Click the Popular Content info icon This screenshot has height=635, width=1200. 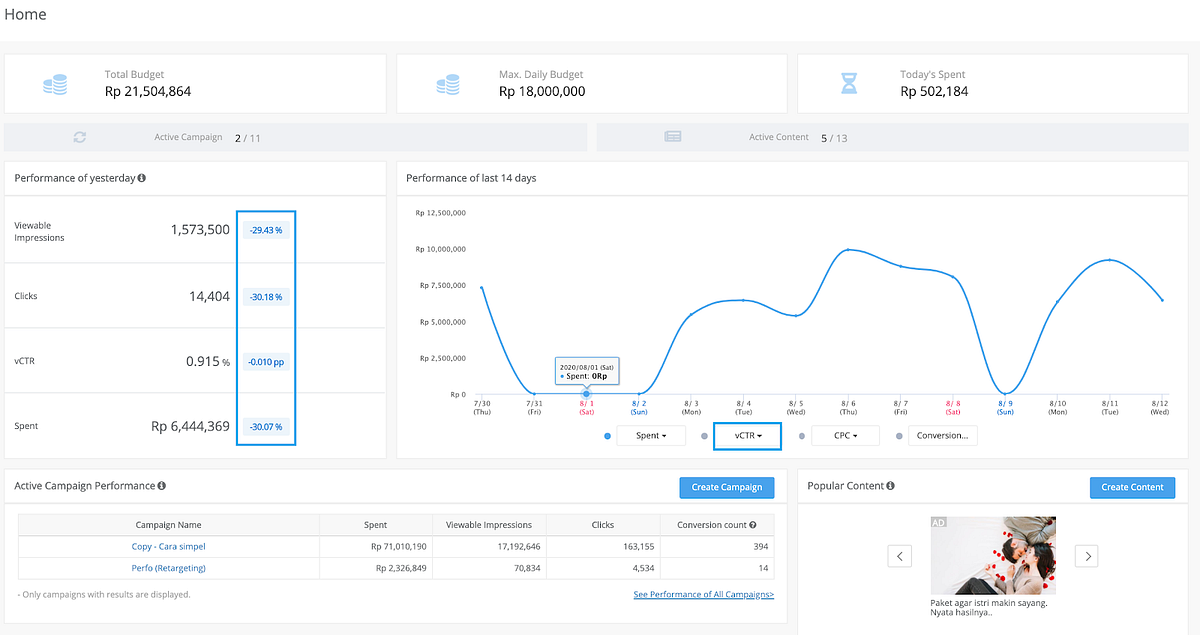tap(890, 486)
